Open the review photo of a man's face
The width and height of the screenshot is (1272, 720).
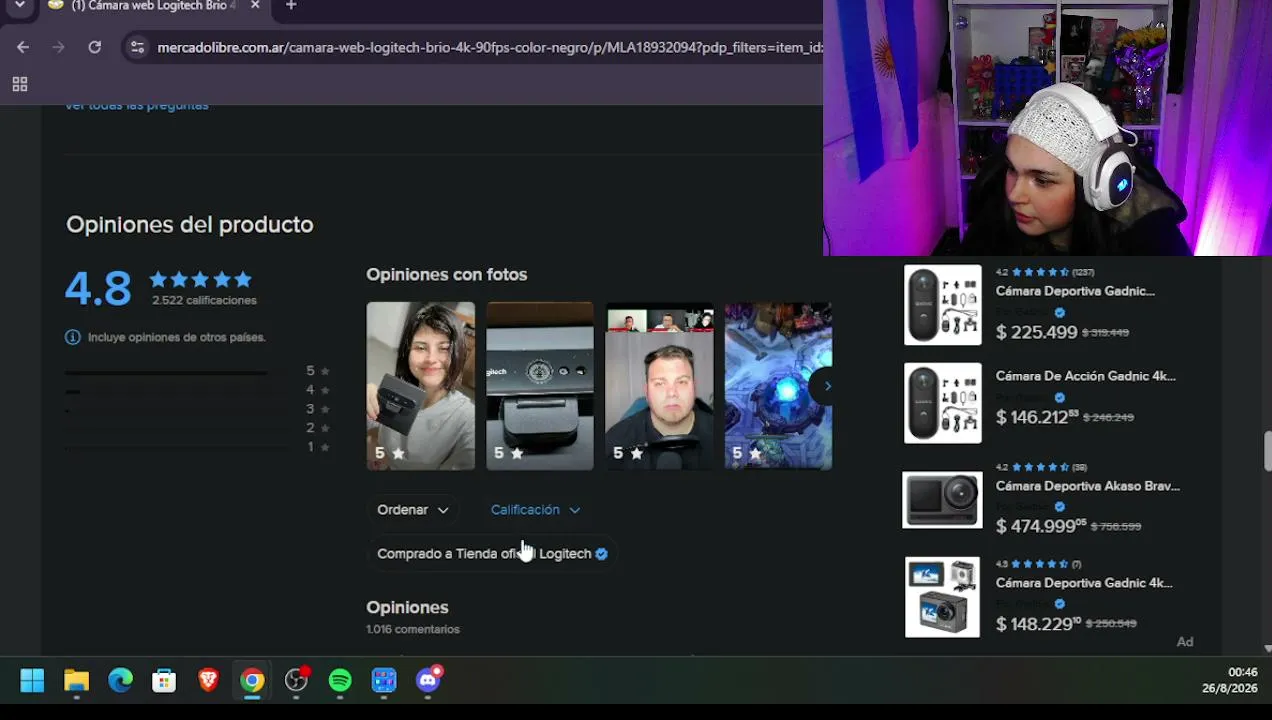pos(659,386)
